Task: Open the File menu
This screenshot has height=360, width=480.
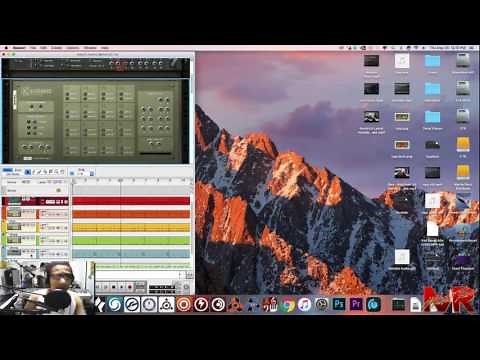Action: [x=33, y=48]
